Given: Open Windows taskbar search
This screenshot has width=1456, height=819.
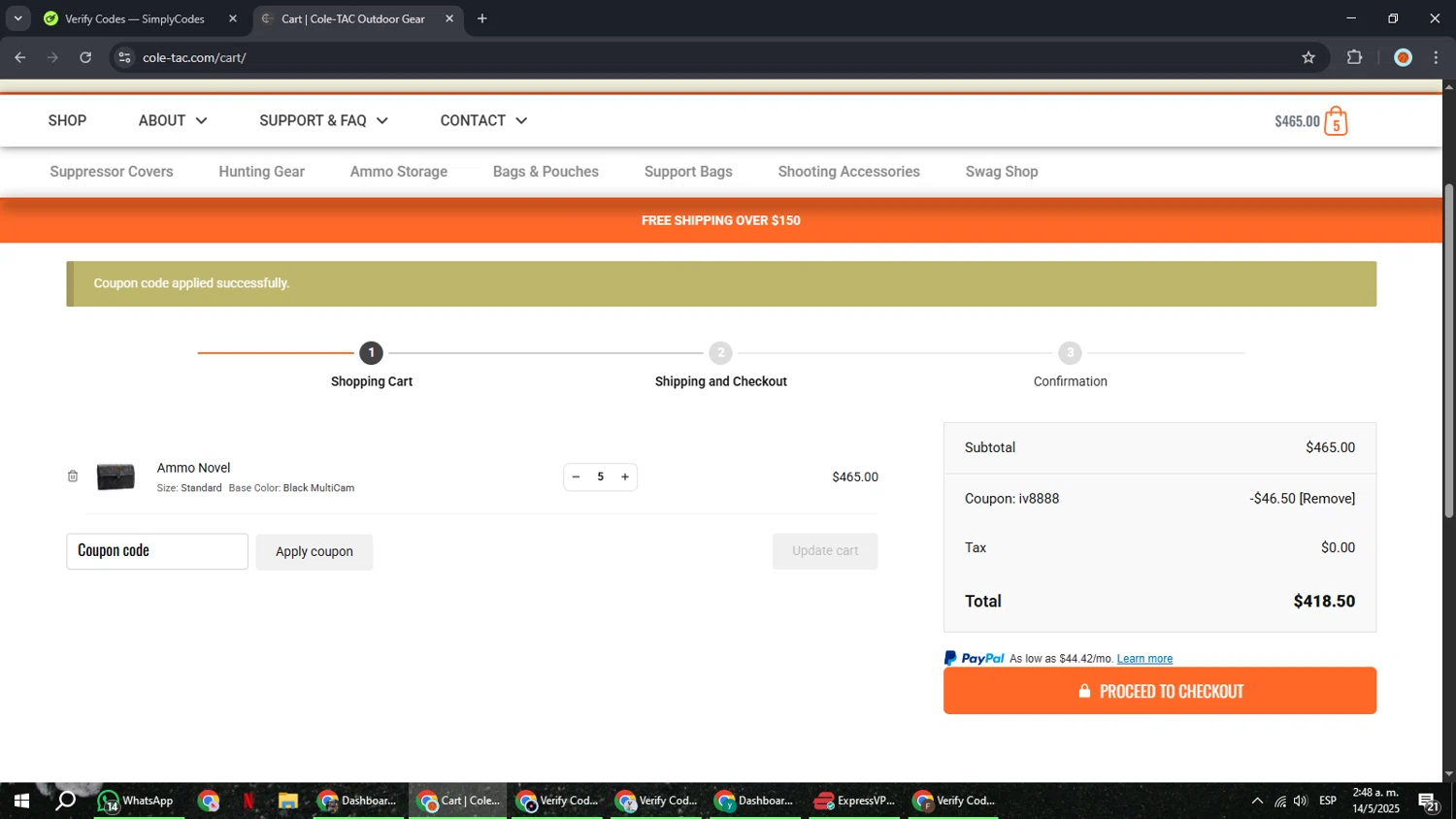Looking at the screenshot, I should click(x=65, y=801).
